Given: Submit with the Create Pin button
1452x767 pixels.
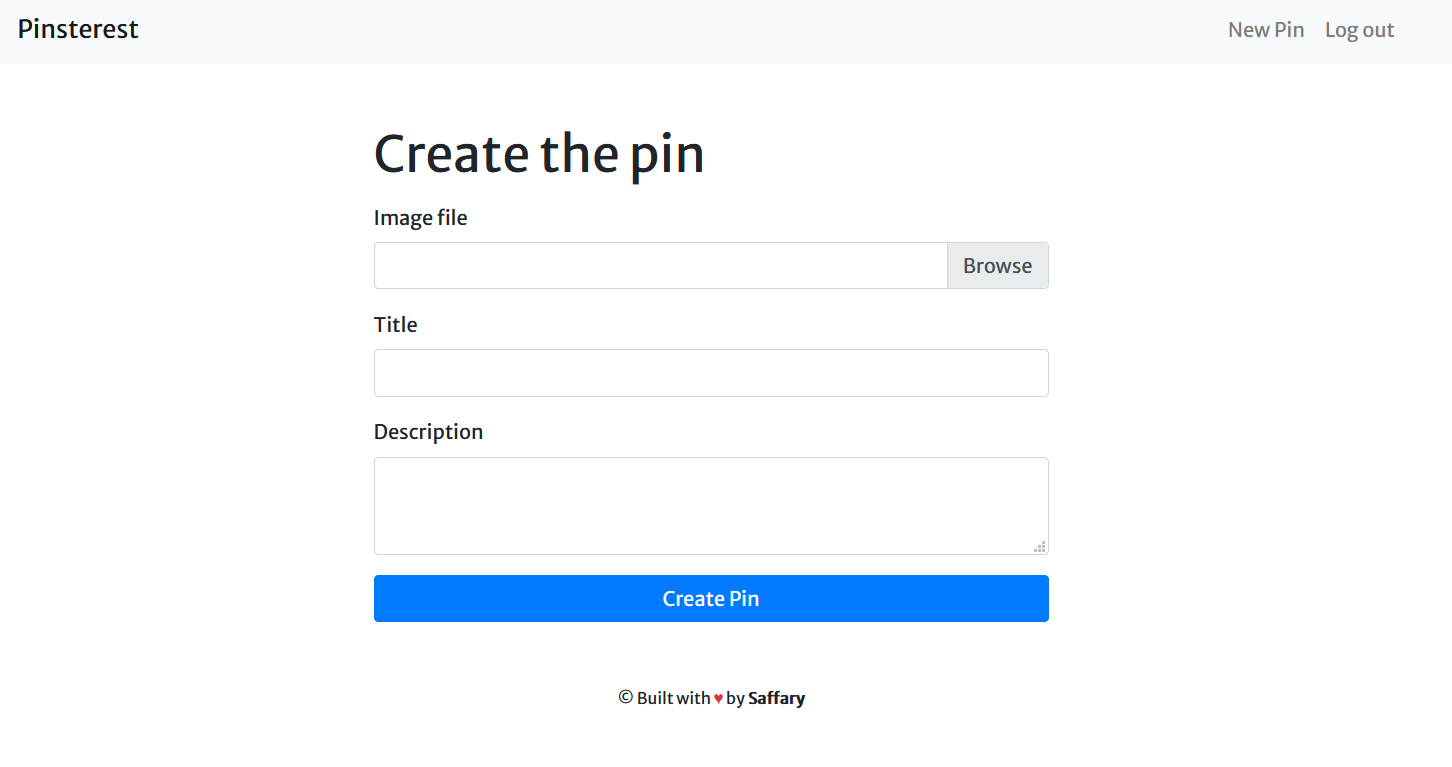Looking at the screenshot, I should (711, 598).
